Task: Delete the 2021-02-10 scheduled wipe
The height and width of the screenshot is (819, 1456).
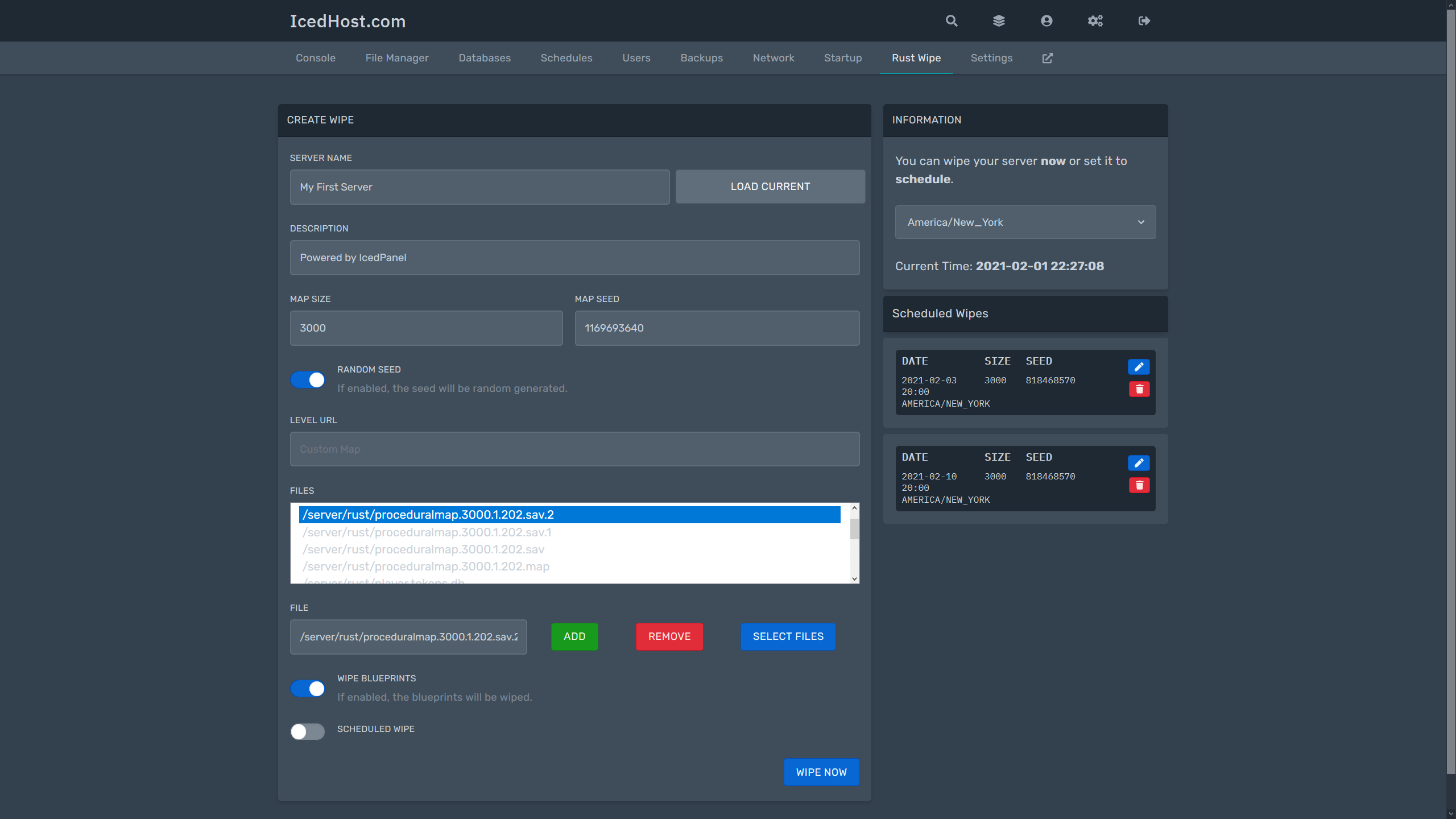Action: (1139, 485)
